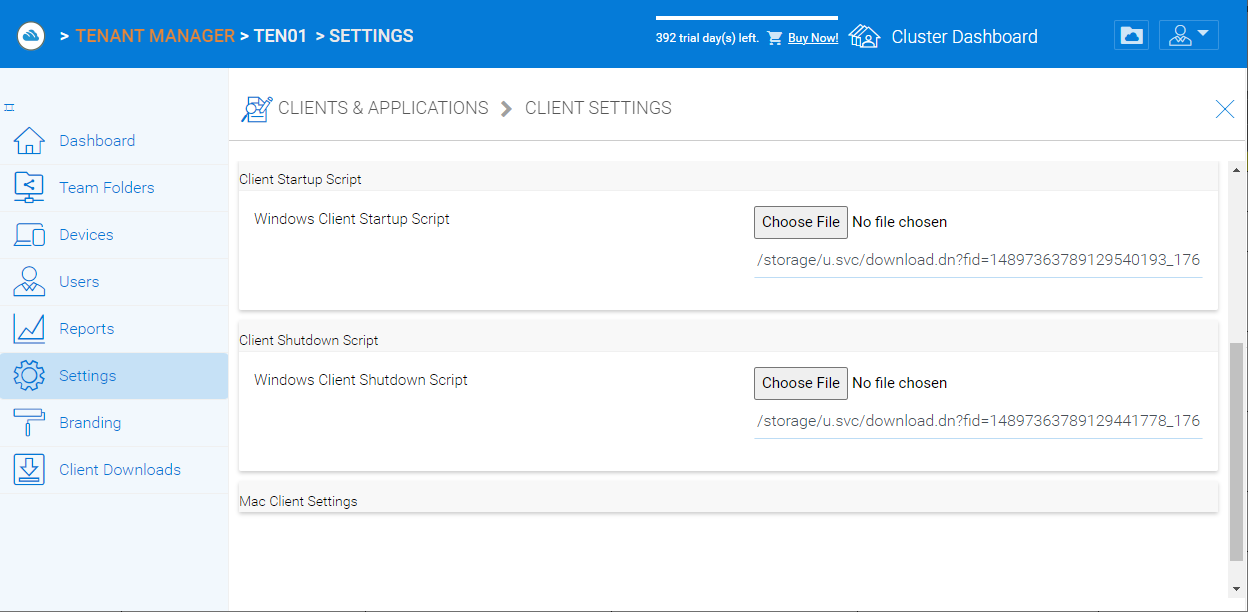Close the Client Settings panel
Image resolution: width=1248 pixels, height=612 pixels.
point(1224,109)
